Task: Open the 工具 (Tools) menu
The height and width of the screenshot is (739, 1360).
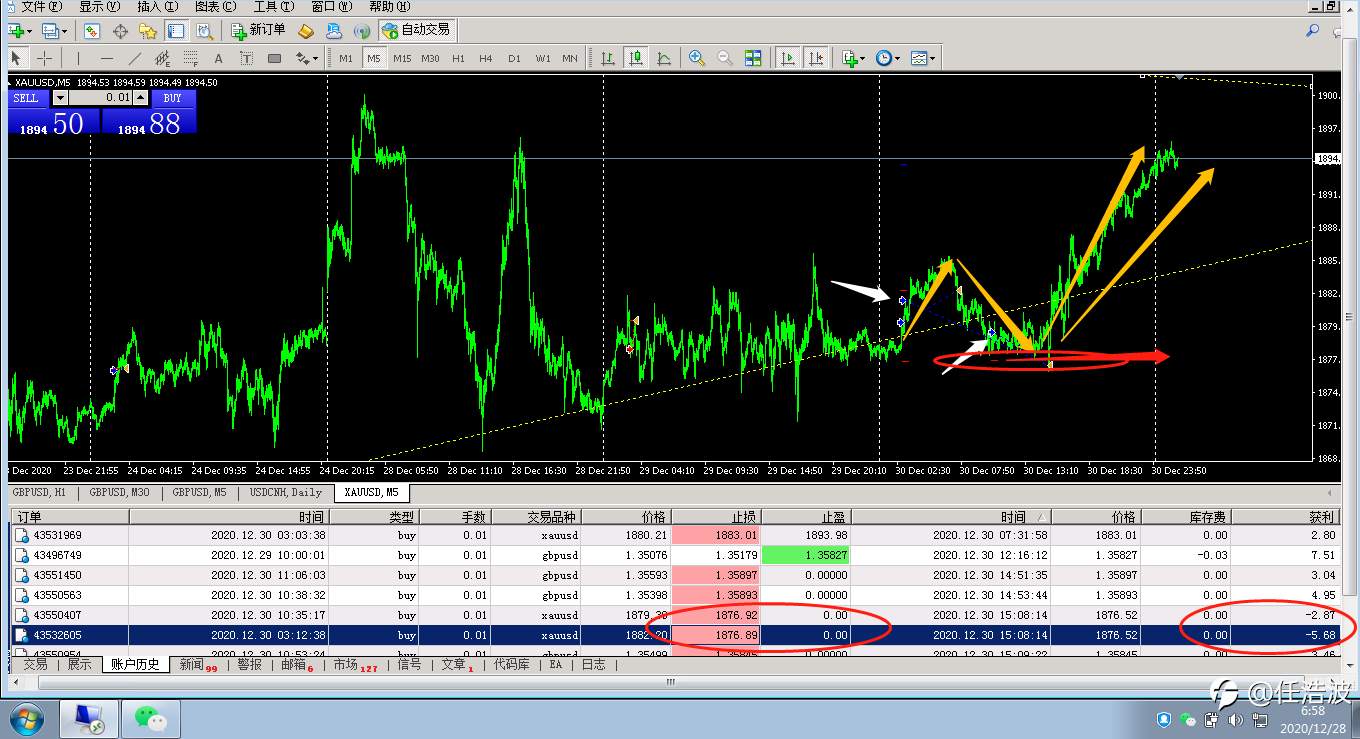Action: (273, 7)
